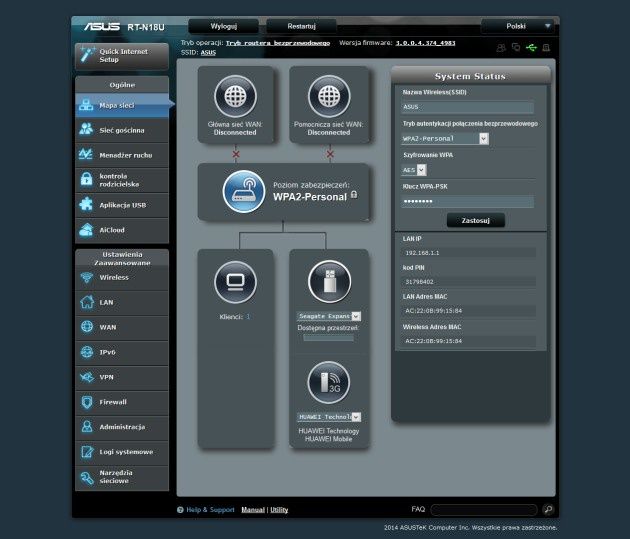Click the copy status icon in header

click(516, 47)
